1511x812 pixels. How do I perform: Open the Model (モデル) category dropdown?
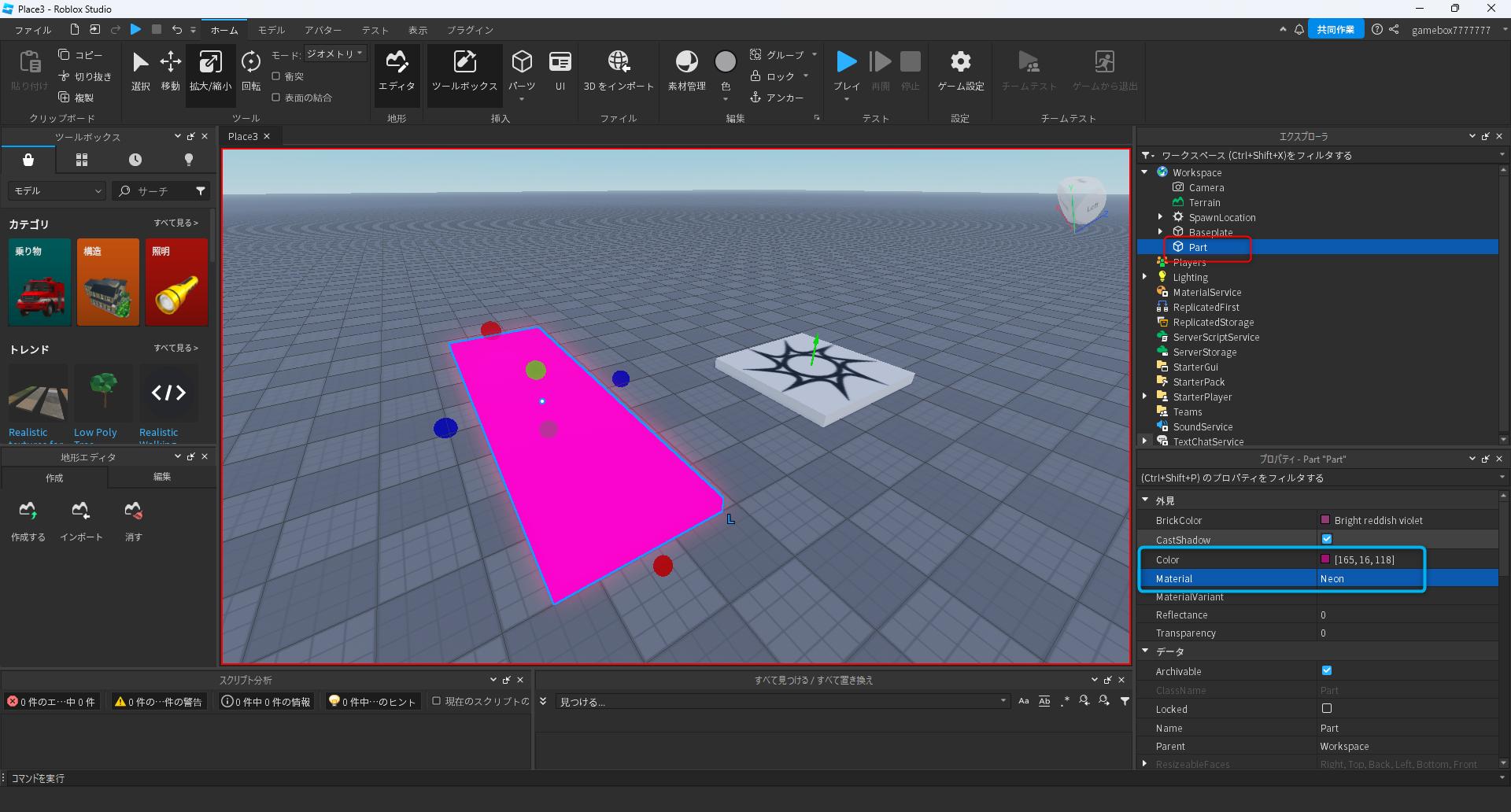(57, 191)
